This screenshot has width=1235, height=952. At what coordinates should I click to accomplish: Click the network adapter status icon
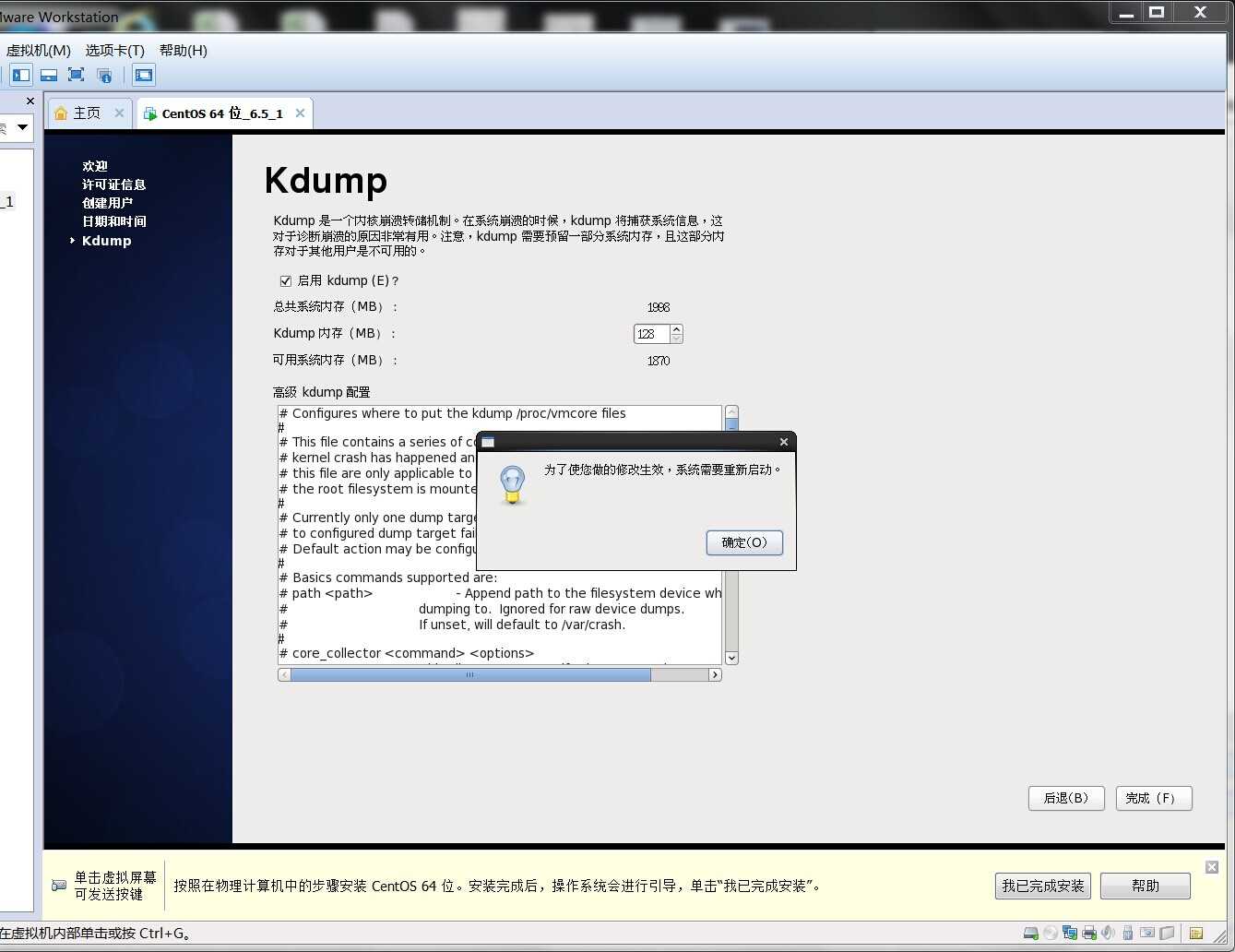(x=1070, y=933)
